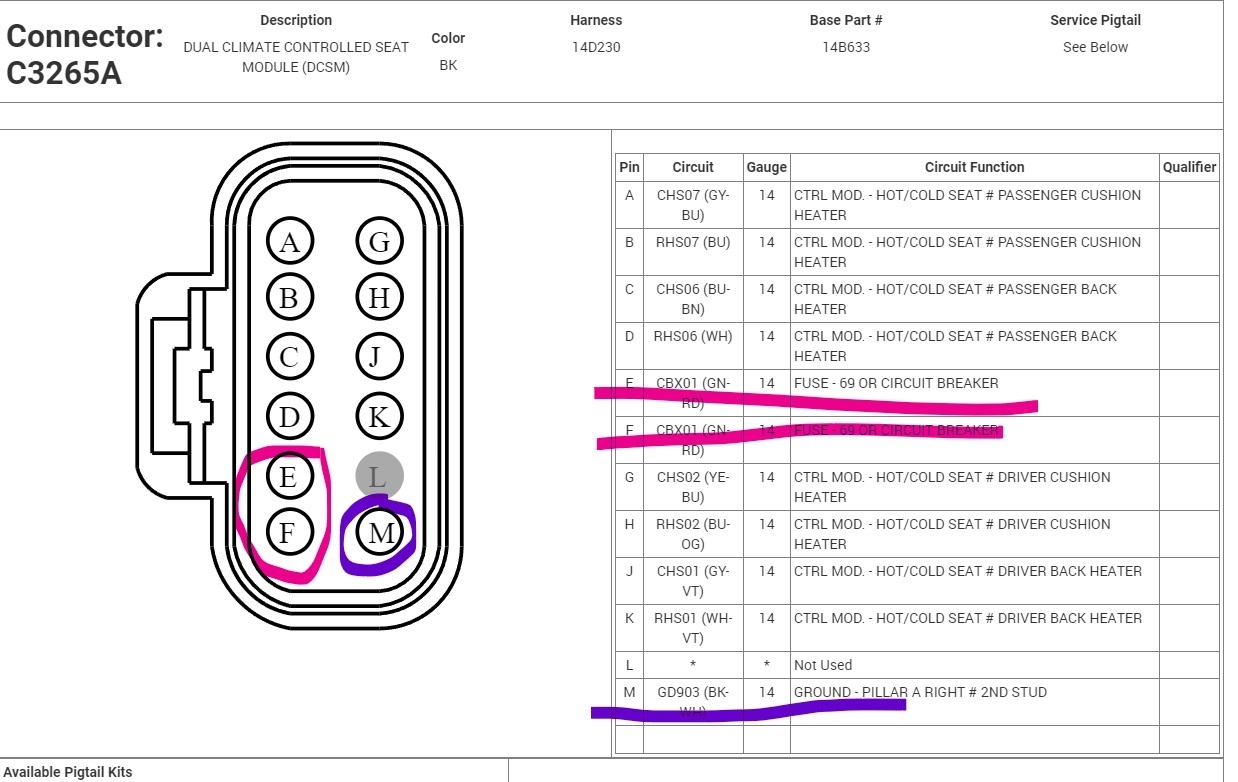Click 'GROUND - PILLAR A RIGHT # 2ND STUD'
This screenshot has height=782, width=1238.
920,692
